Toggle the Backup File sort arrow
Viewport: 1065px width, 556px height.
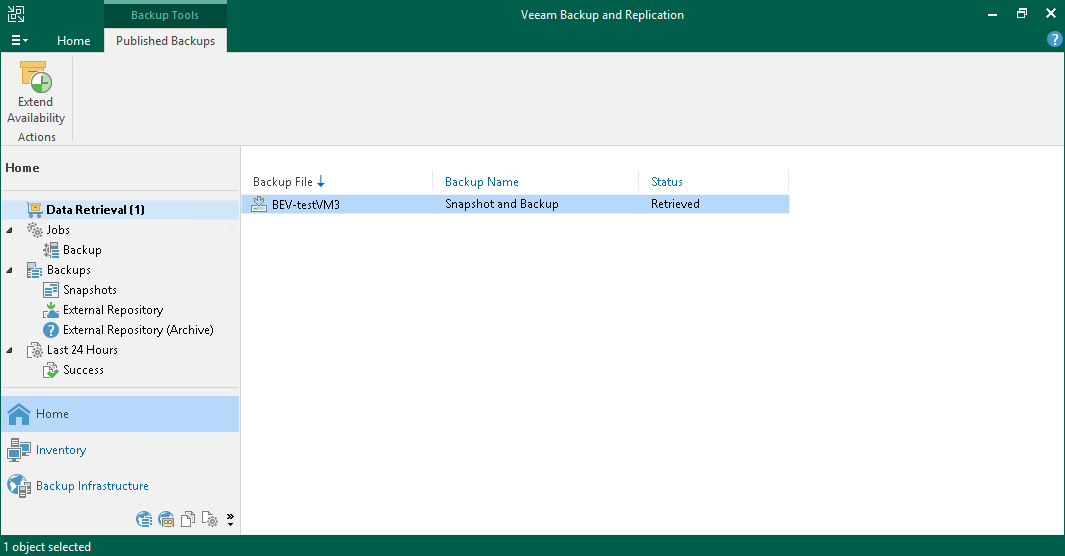pos(321,182)
